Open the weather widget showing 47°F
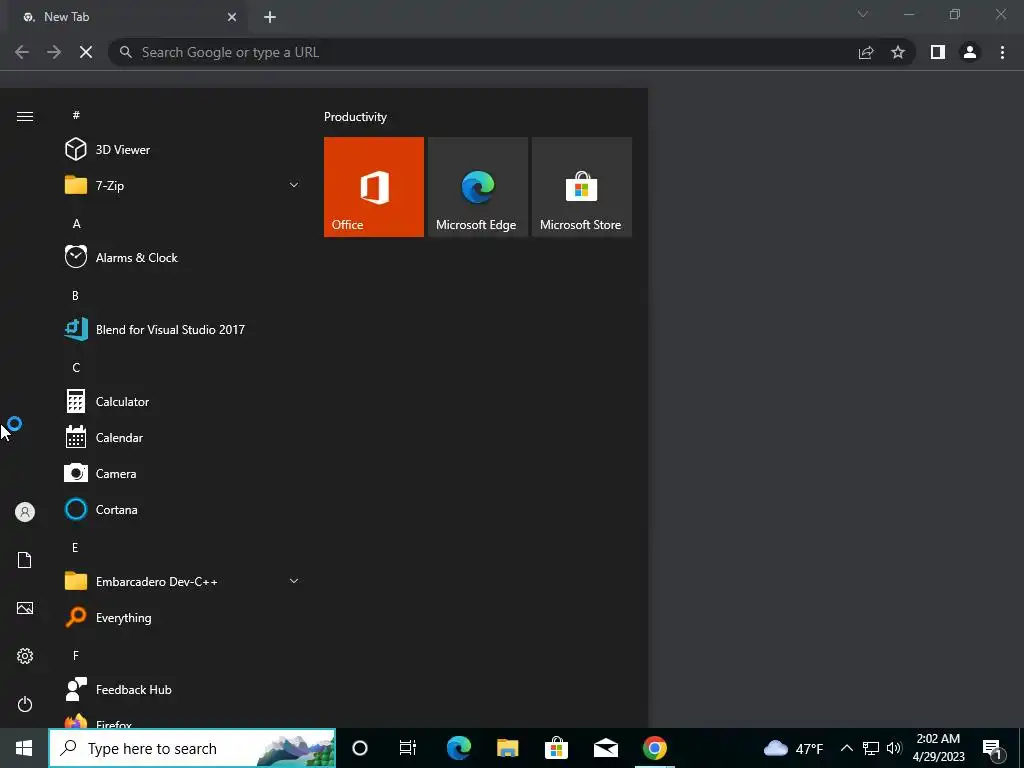This screenshot has height=768, width=1024. click(793, 748)
